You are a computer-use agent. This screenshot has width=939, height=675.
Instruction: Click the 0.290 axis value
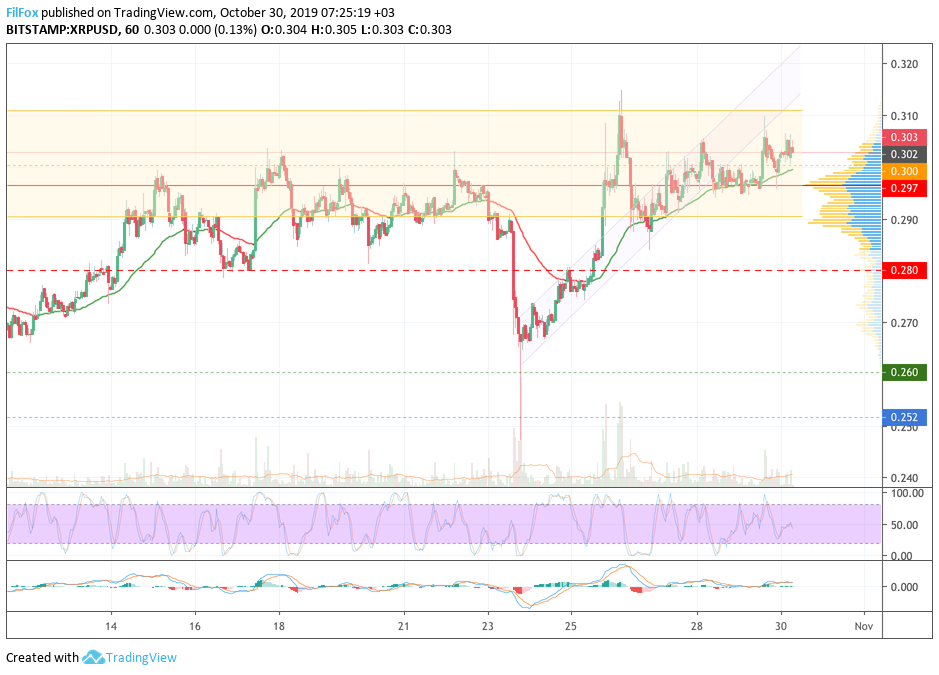(904, 220)
